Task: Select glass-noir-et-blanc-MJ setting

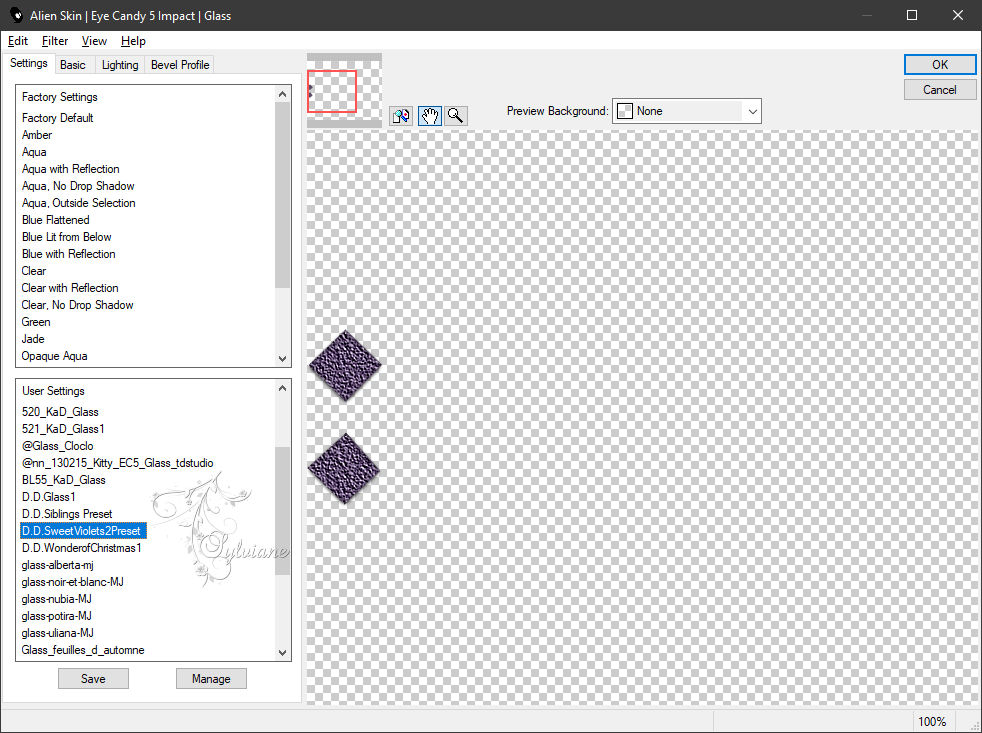Action: [73, 581]
